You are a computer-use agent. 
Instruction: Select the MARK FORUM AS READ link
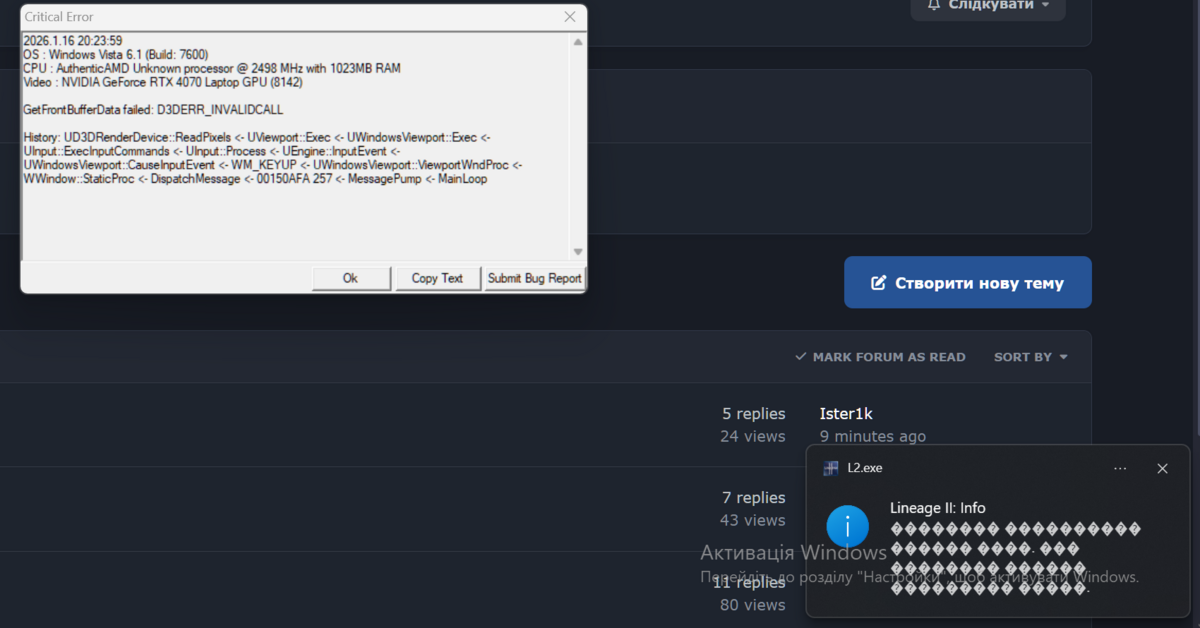[888, 357]
